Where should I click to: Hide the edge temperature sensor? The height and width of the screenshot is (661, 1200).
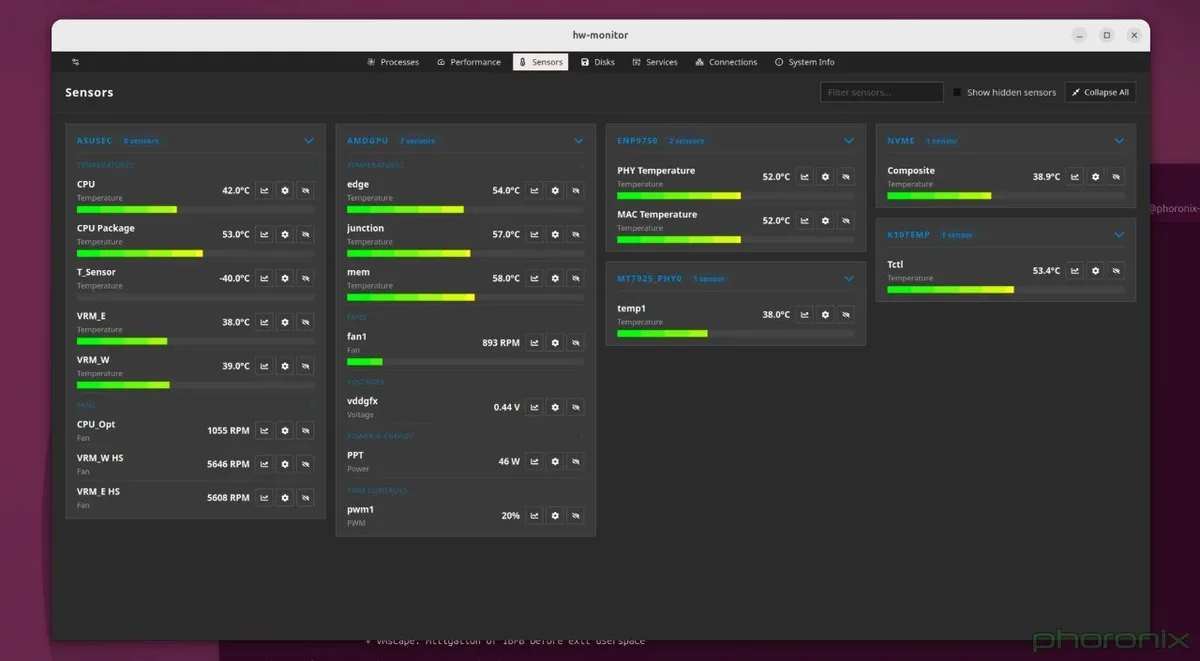tap(576, 190)
